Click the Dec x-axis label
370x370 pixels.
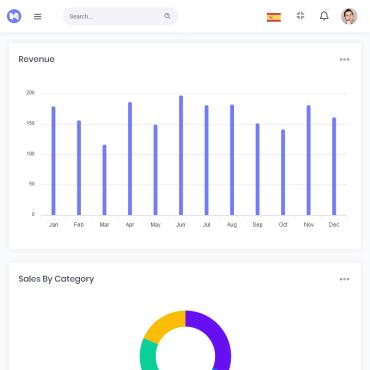click(334, 225)
